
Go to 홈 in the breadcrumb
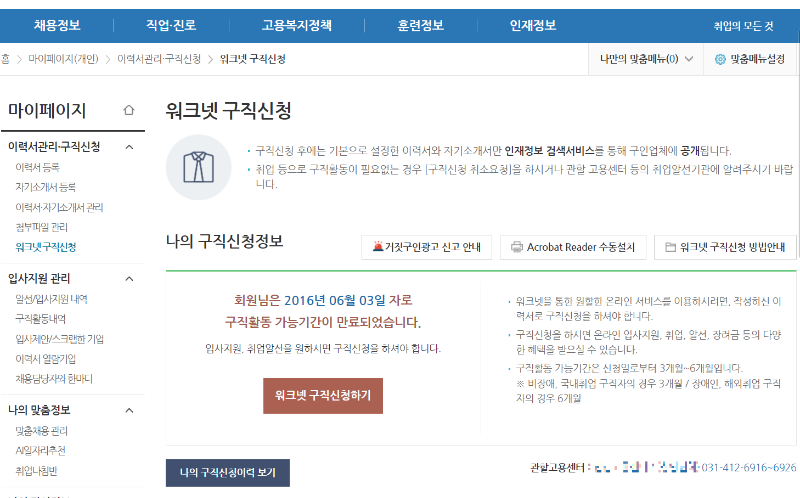pos(5,59)
